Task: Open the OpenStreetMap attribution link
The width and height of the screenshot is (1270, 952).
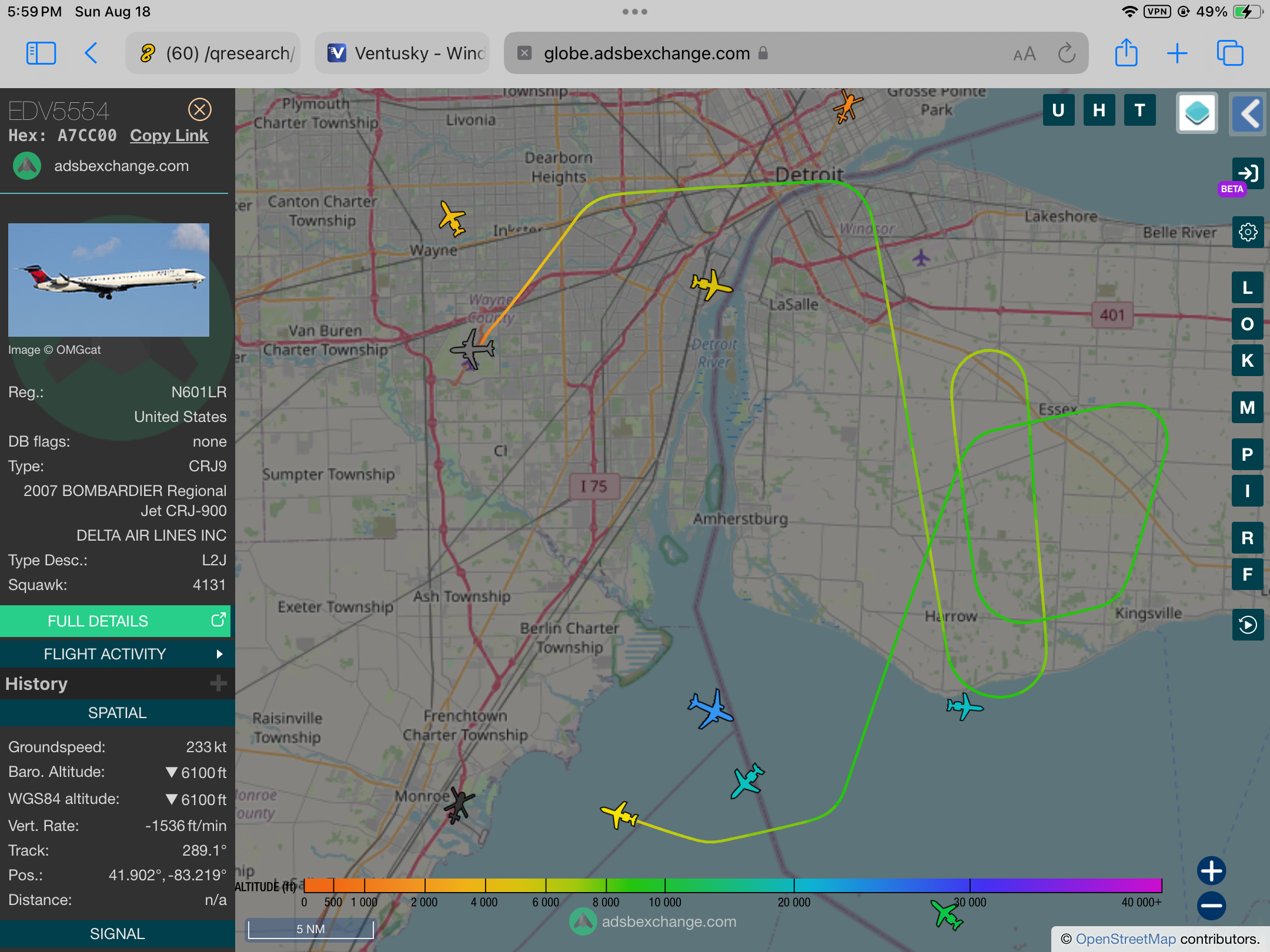Action: click(x=1125, y=939)
